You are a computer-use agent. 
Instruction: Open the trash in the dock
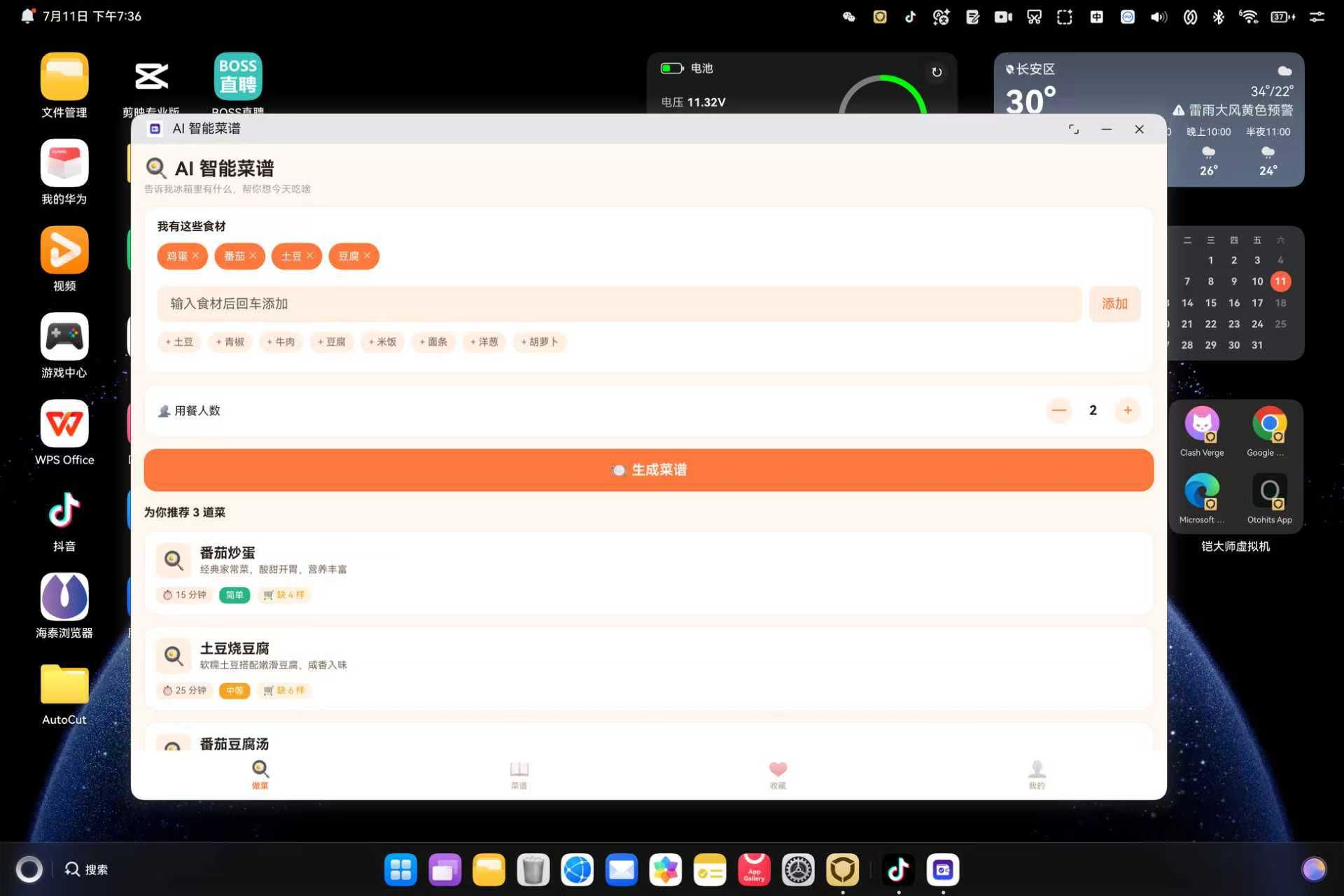pyautogui.click(x=533, y=870)
